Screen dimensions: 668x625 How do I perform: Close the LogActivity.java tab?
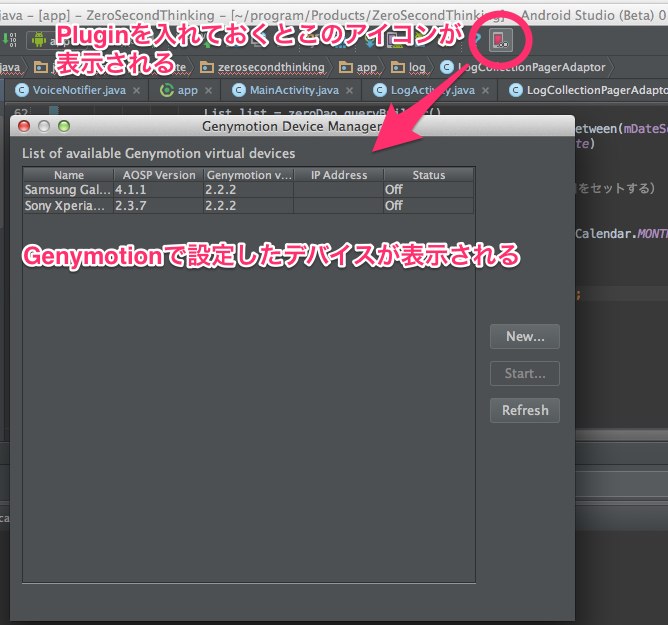[485, 91]
